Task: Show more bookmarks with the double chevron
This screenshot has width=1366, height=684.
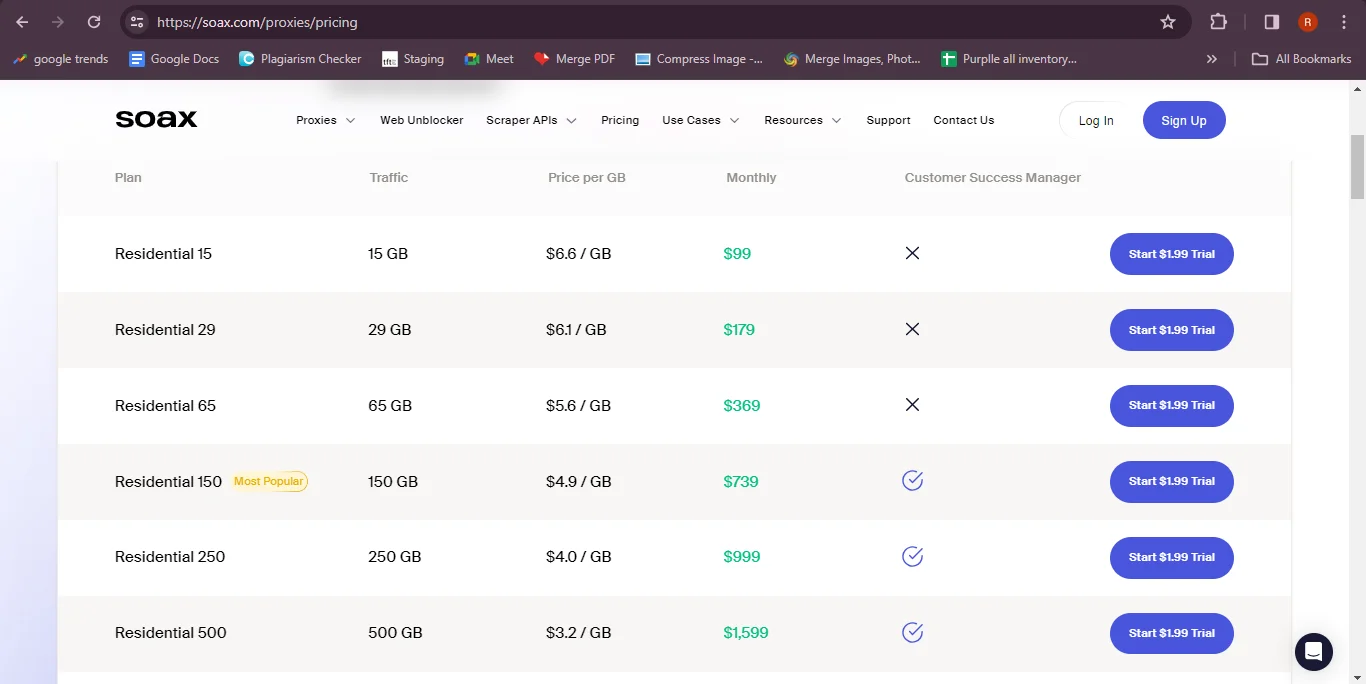Action: [1212, 59]
